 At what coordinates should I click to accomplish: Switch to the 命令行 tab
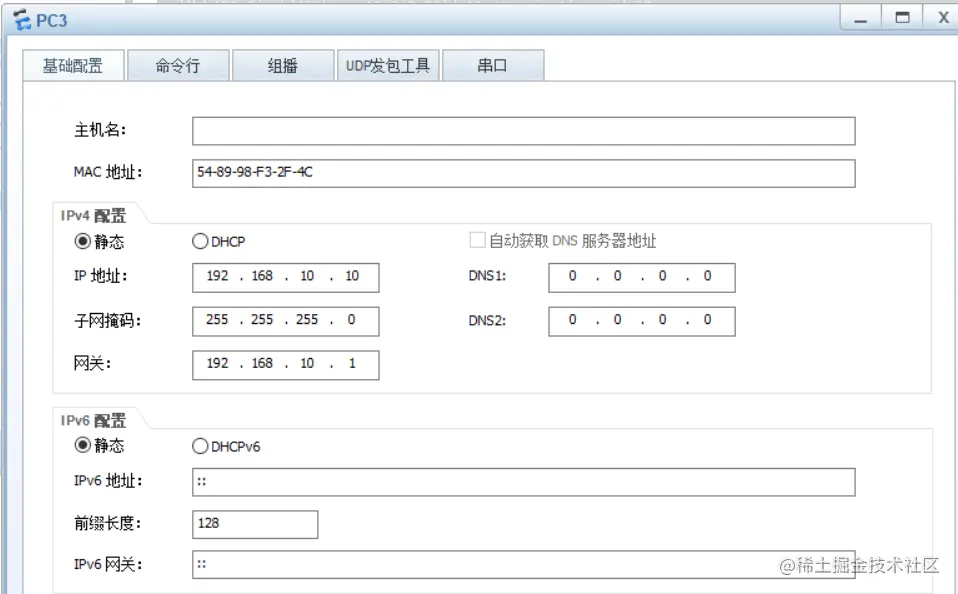pos(178,64)
